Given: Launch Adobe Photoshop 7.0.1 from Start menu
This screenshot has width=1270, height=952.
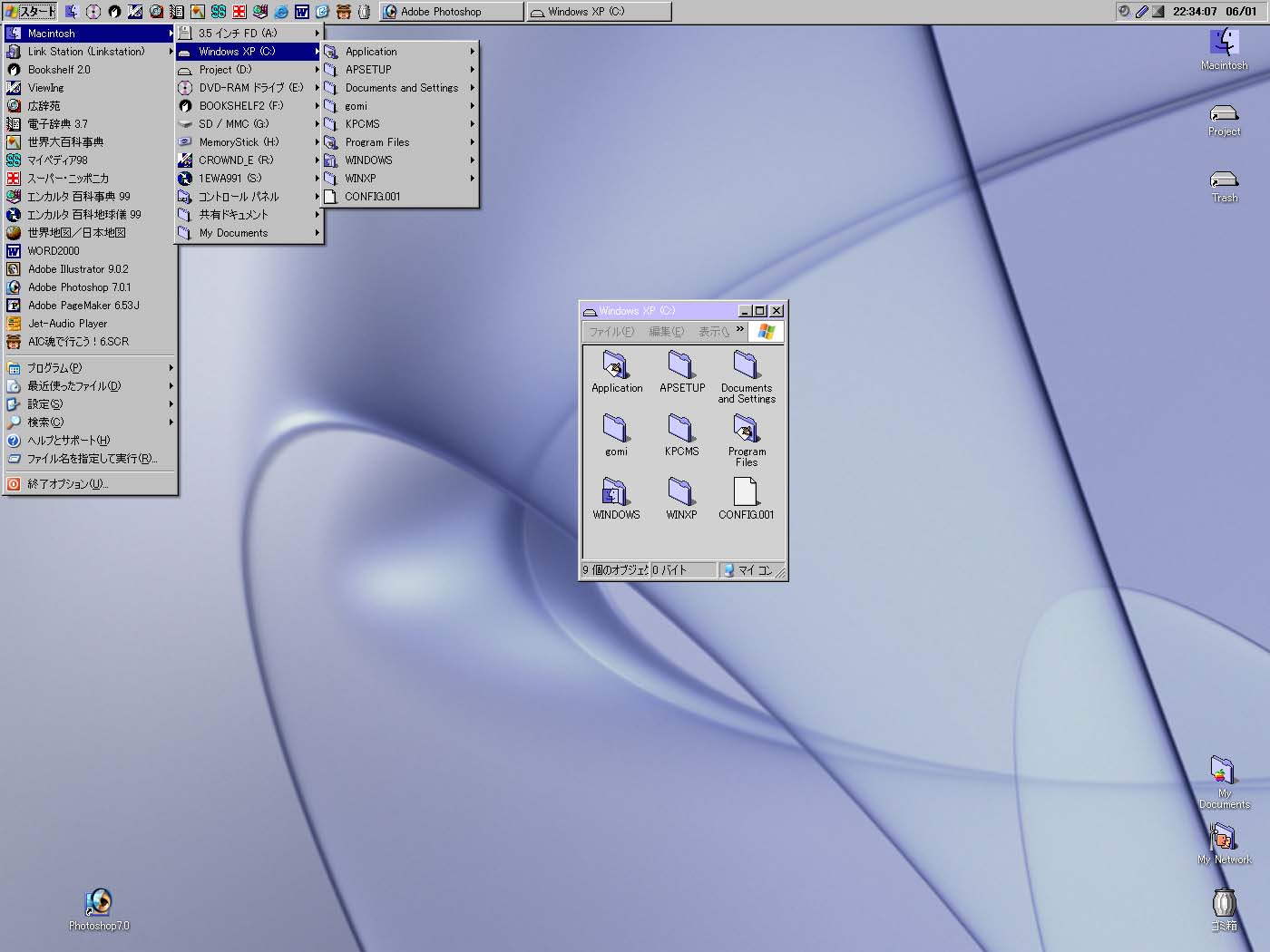Looking at the screenshot, I should coord(89,287).
